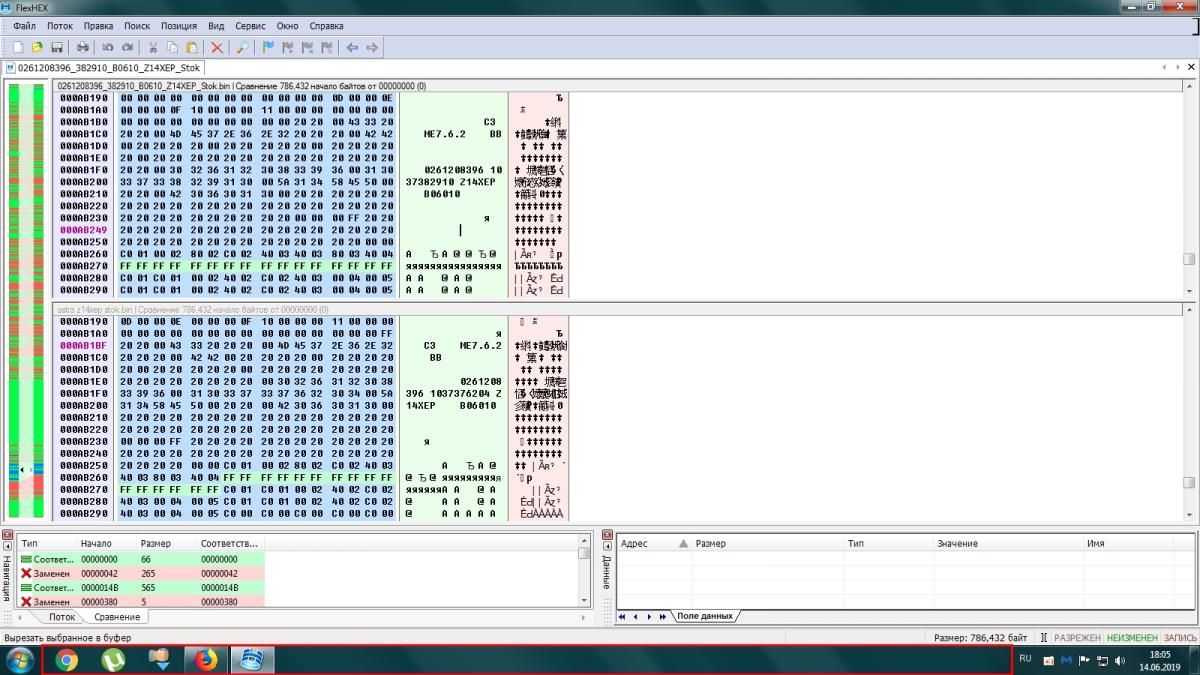The image size is (1200, 675).
Task: Open the Сервис menu
Action: [252, 25]
